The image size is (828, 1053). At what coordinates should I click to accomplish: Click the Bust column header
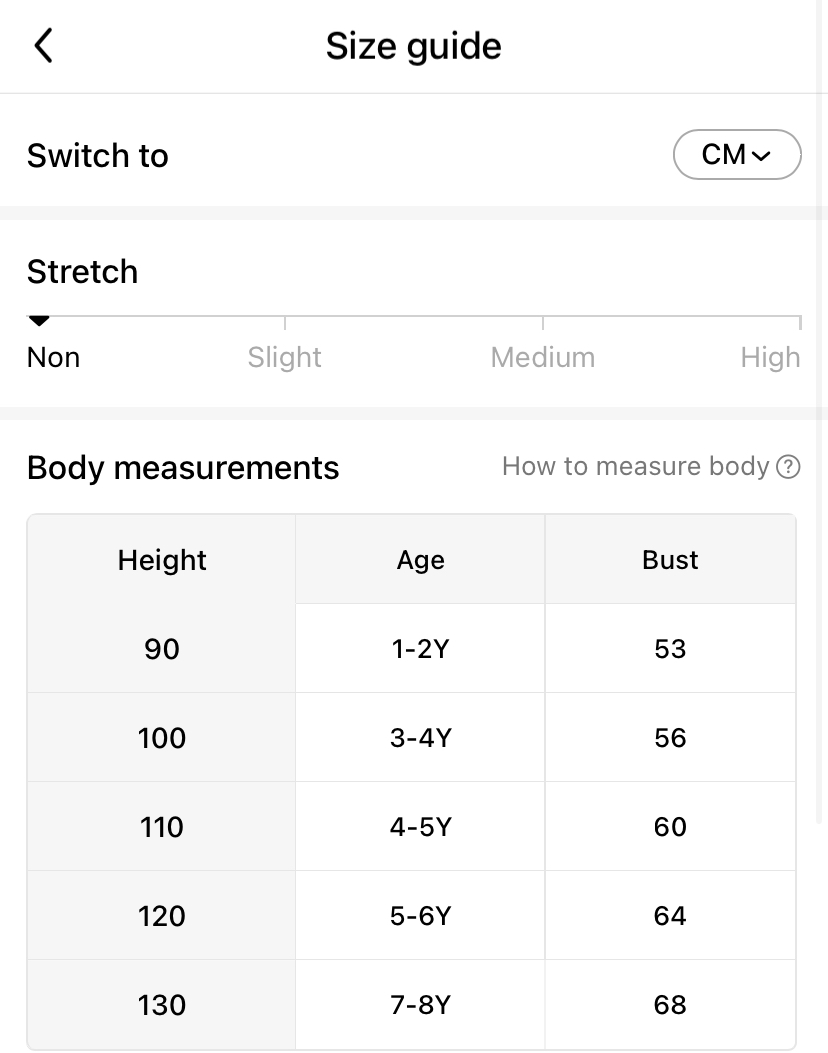pyautogui.click(x=670, y=560)
